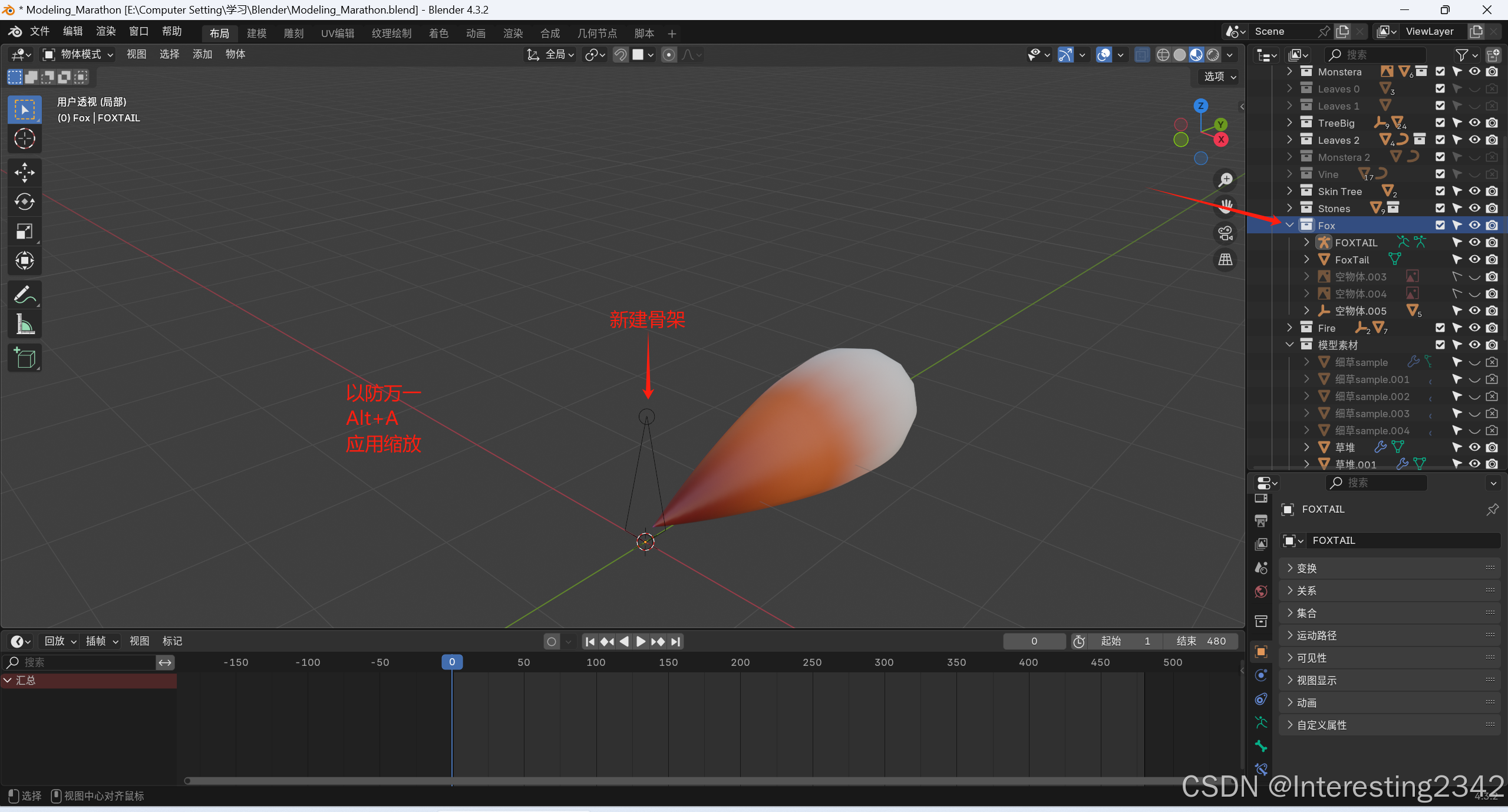This screenshot has width=1508, height=812.
Task: Select the Rotate tool
Action: [x=24, y=202]
